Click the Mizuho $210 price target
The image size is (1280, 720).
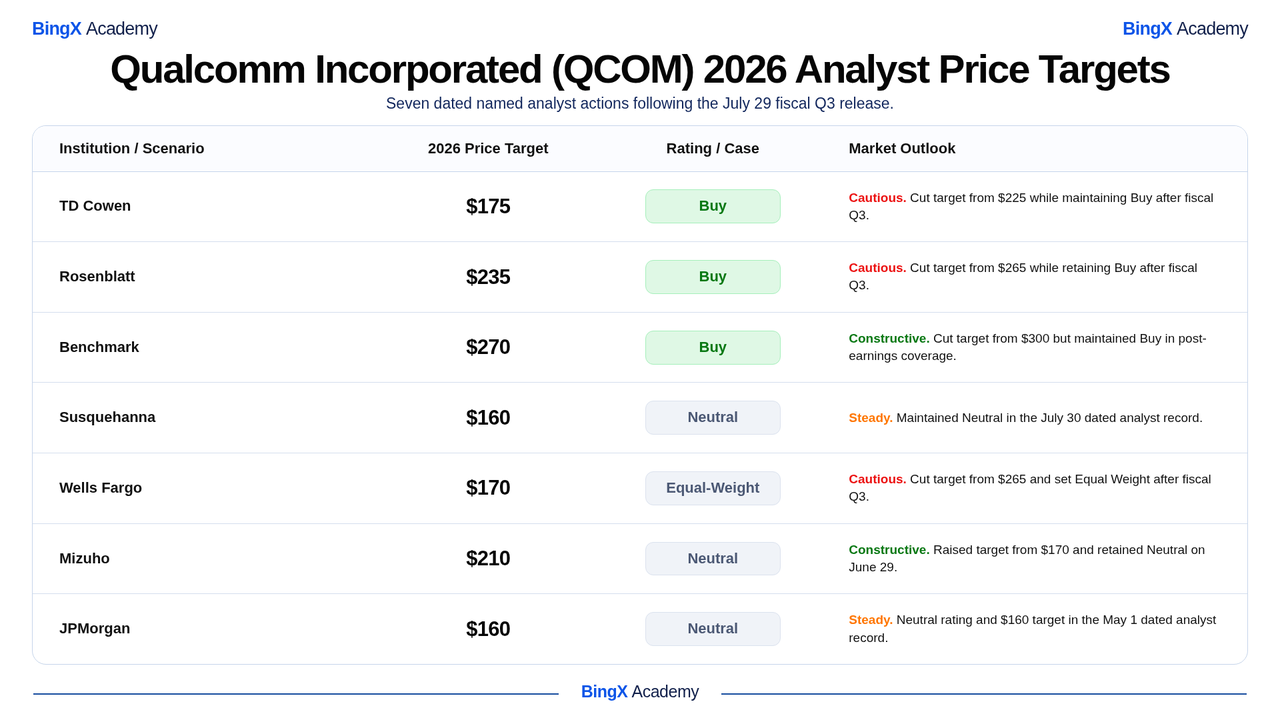[x=488, y=559]
